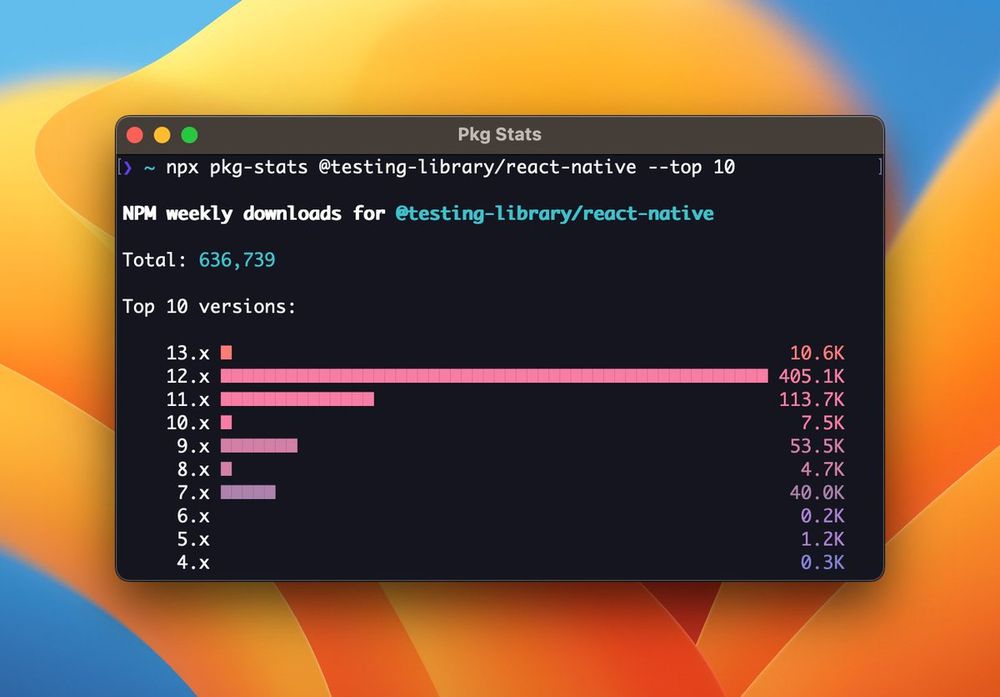
Task: Click the Total value 636,739
Action: click(x=237, y=260)
